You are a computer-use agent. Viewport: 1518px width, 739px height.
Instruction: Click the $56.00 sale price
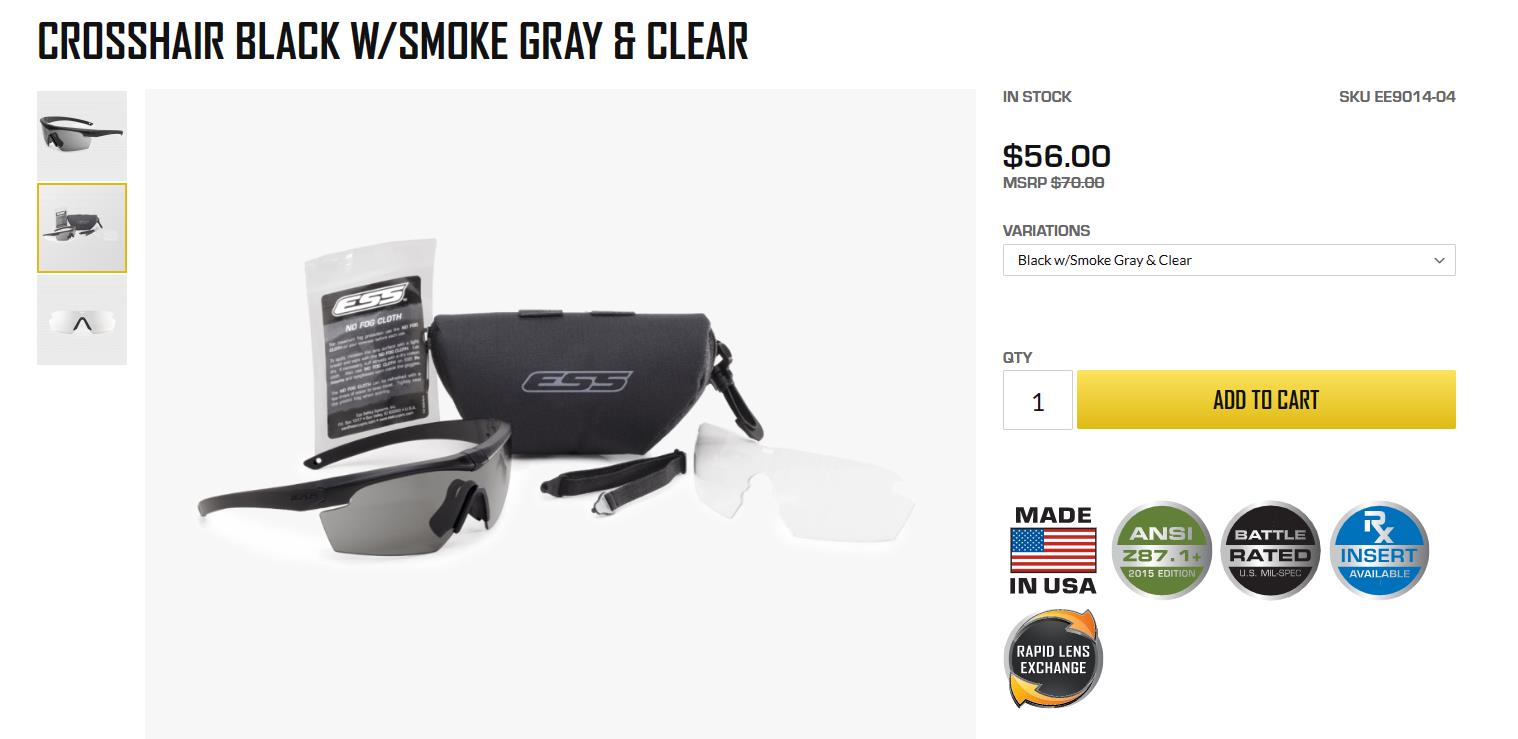point(1056,156)
